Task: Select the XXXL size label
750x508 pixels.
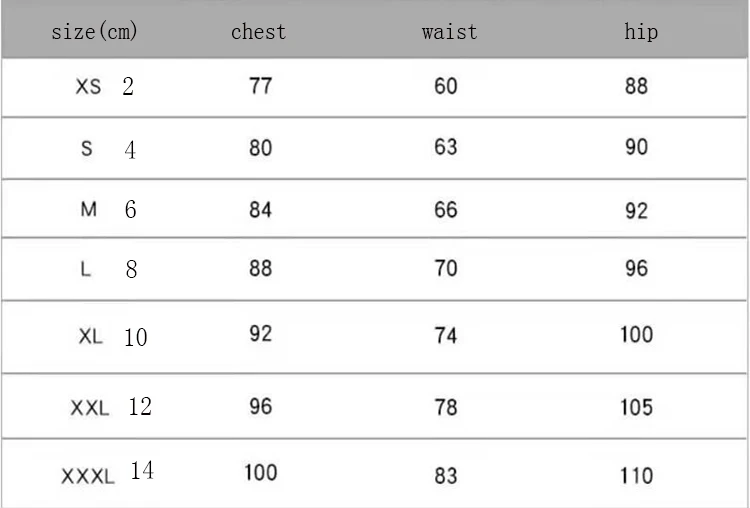Action: click(88, 476)
